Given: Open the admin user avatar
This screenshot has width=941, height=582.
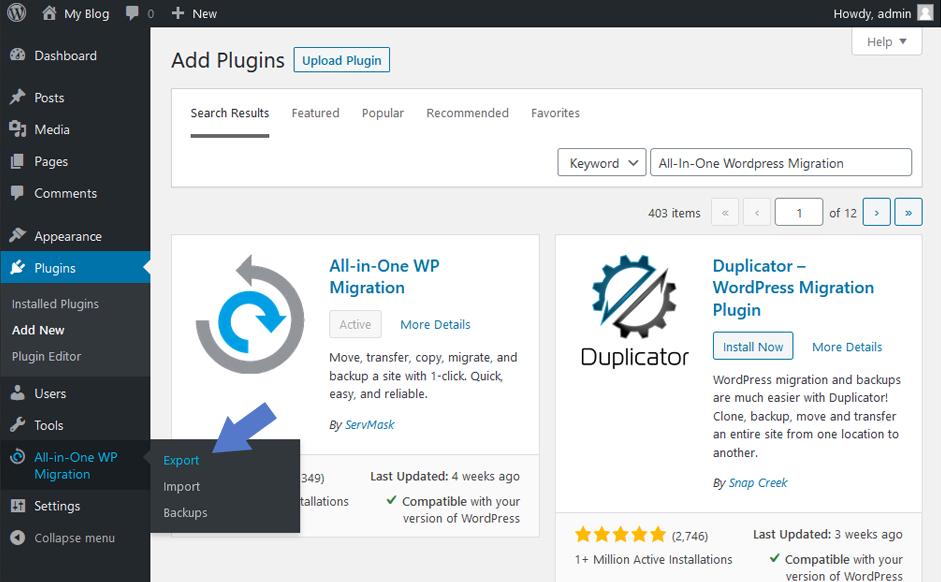Looking at the screenshot, I should 925,13.
